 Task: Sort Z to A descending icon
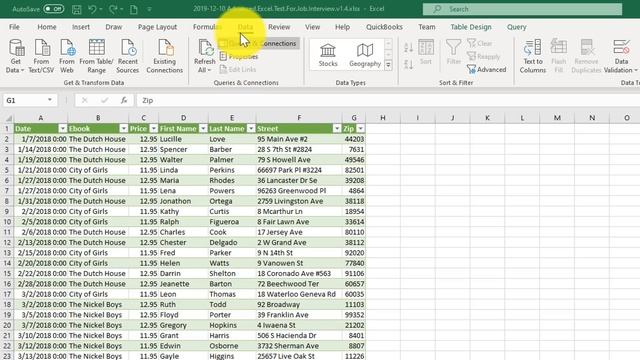[x=409, y=64]
